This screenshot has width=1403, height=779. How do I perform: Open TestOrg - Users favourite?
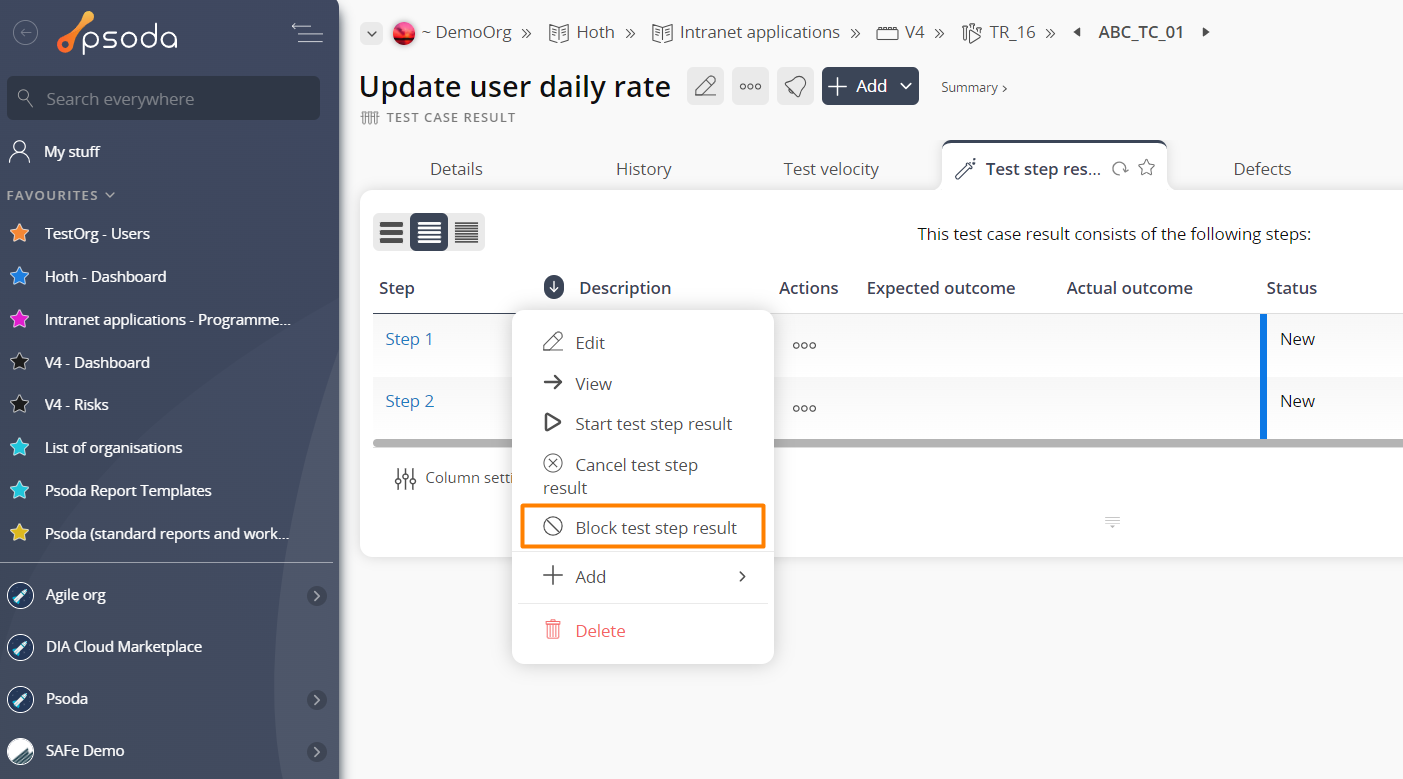tap(97, 234)
